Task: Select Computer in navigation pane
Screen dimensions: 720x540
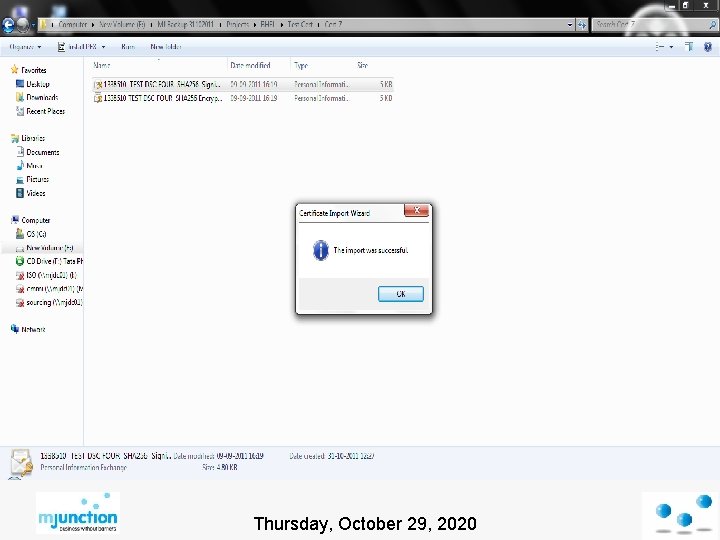Action: [36, 220]
